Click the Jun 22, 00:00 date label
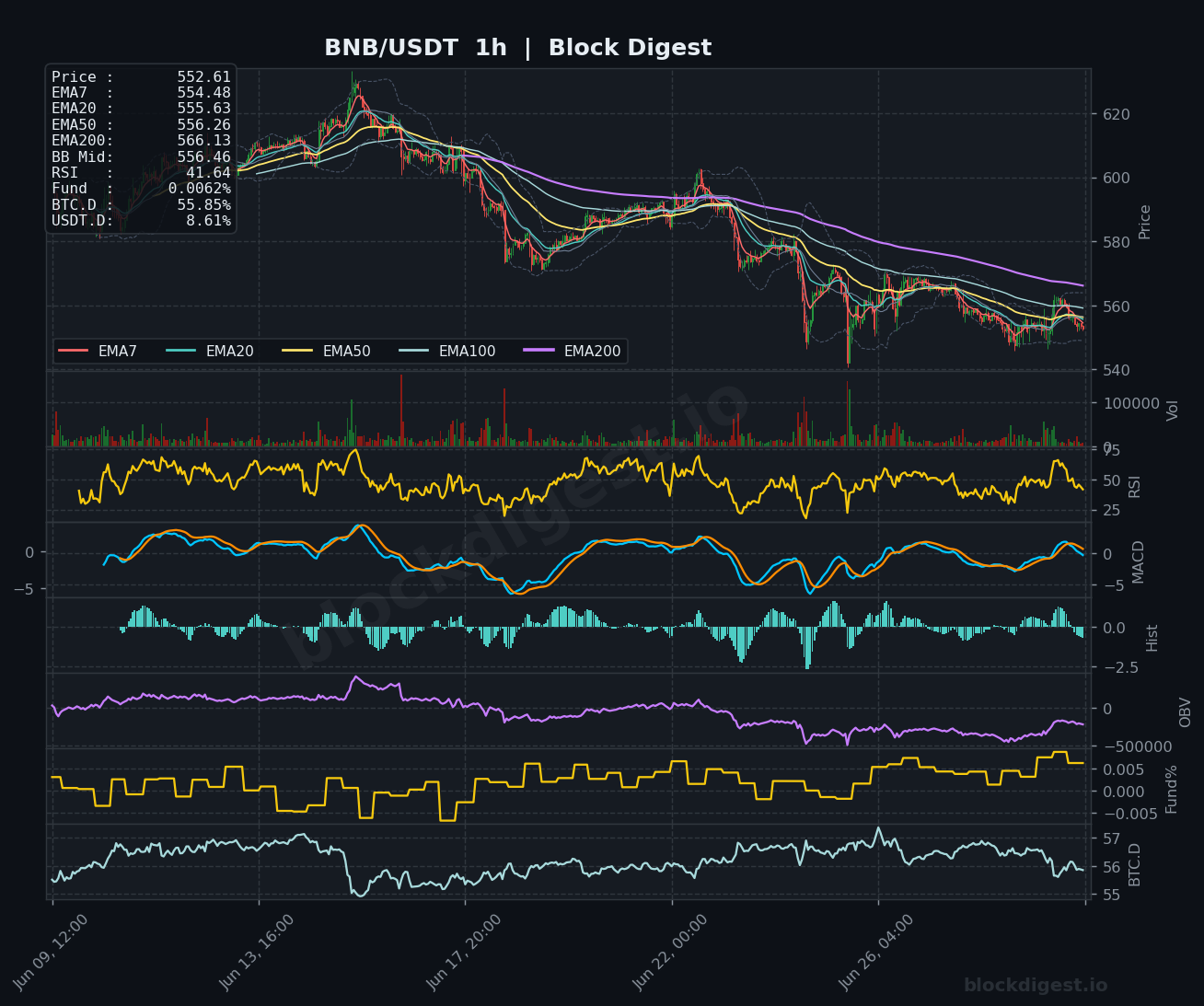Image resolution: width=1204 pixels, height=1006 pixels. pyautogui.click(x=670, y=952)
